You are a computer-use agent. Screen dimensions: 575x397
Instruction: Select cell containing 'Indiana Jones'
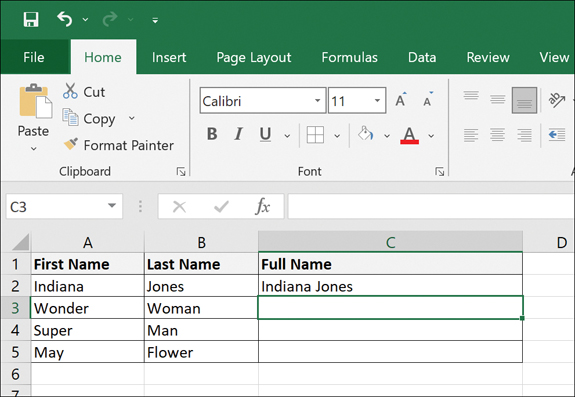click(391, 286)
